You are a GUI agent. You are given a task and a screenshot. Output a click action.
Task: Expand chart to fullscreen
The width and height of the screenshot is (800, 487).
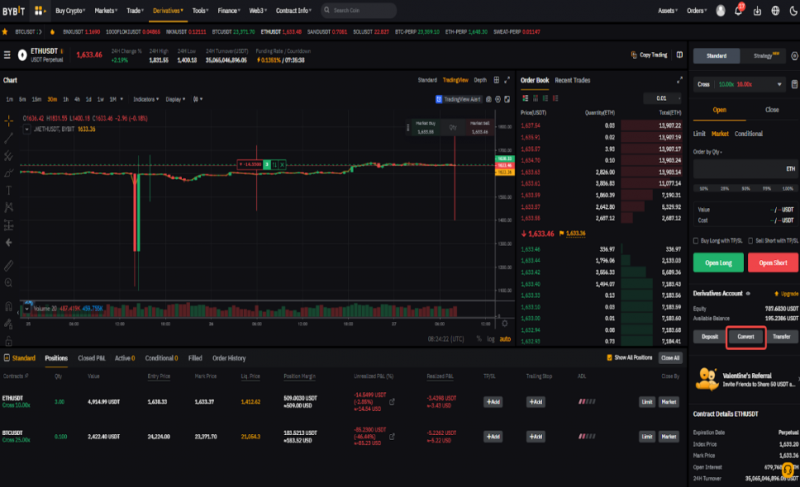[507, 80]
